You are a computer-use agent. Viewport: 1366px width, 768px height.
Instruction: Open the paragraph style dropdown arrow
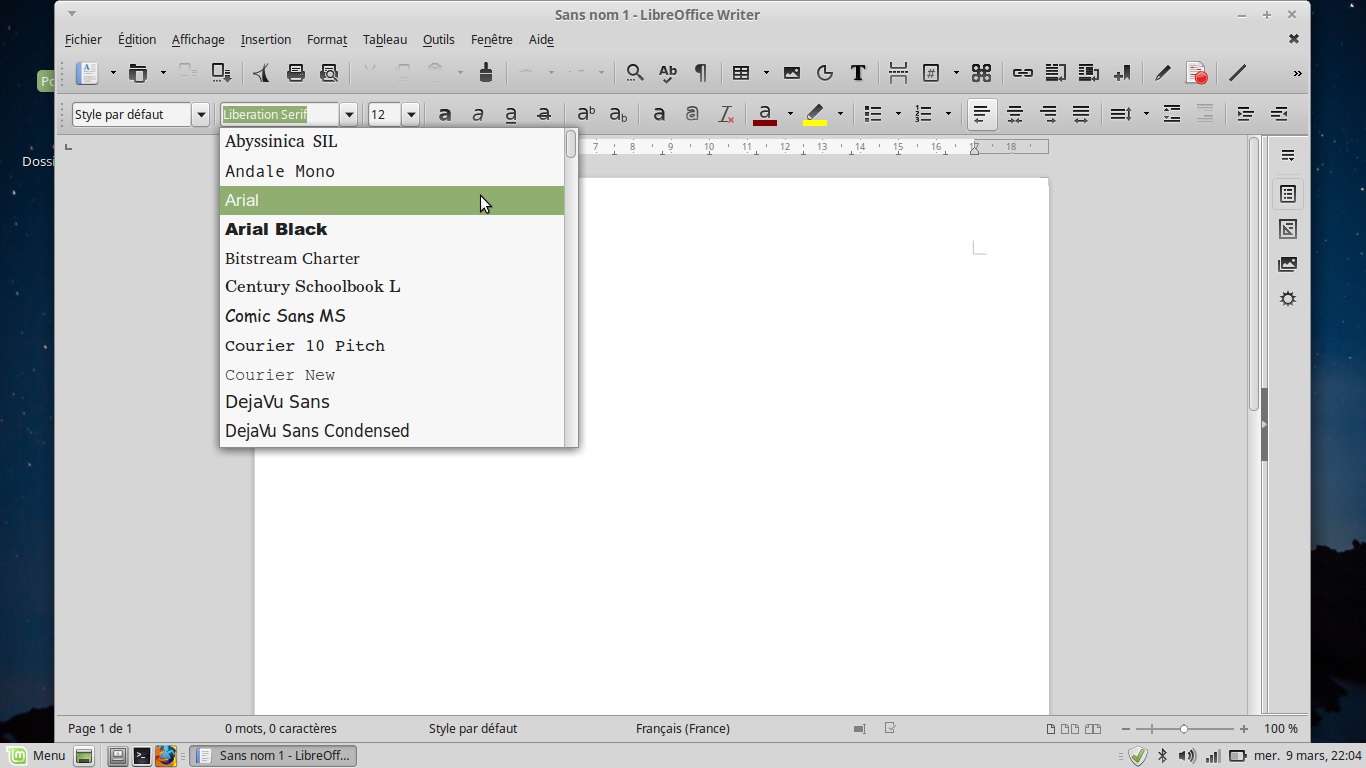pyautogui.click(x=200, y=114)
